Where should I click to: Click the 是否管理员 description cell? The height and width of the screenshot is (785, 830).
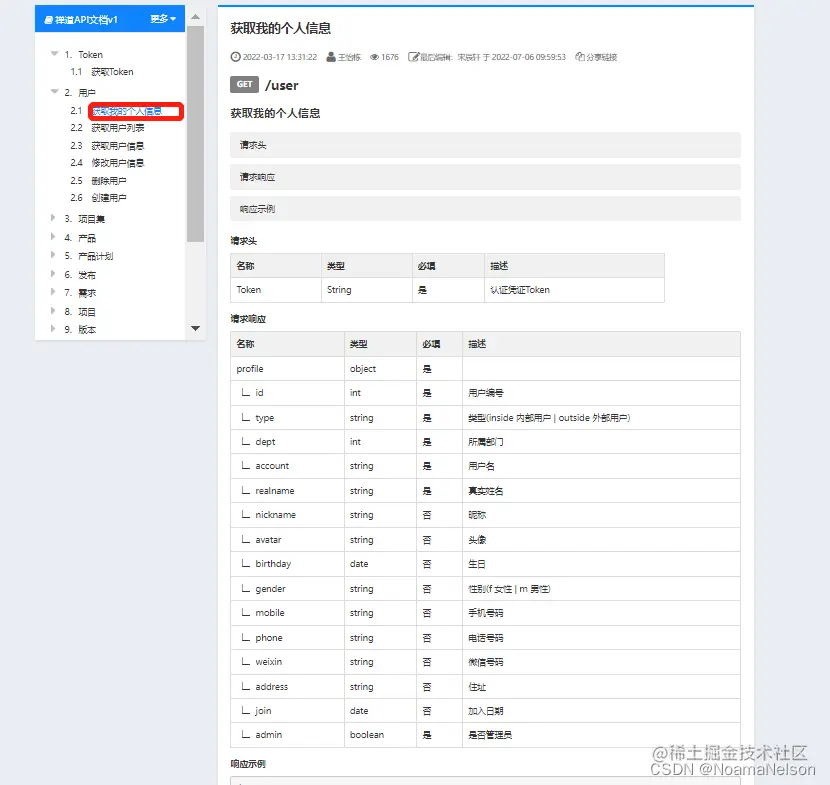pos(601,735)
